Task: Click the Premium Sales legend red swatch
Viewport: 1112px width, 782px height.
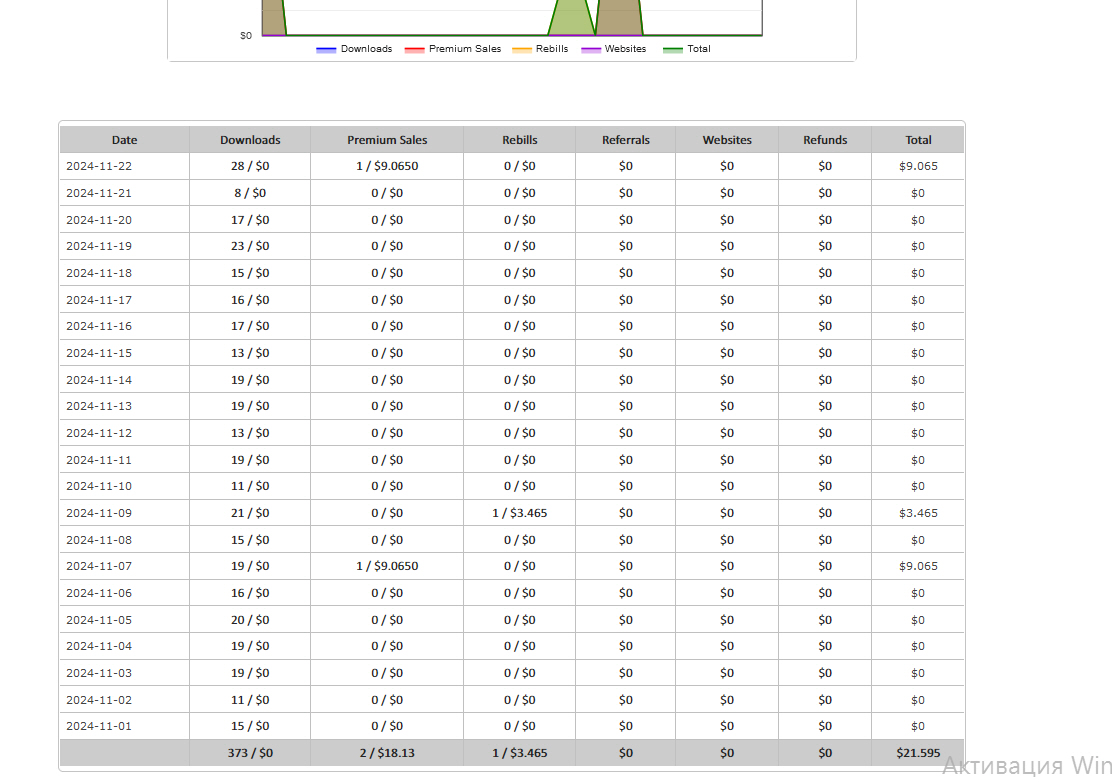Action: [x=414, y=50]
